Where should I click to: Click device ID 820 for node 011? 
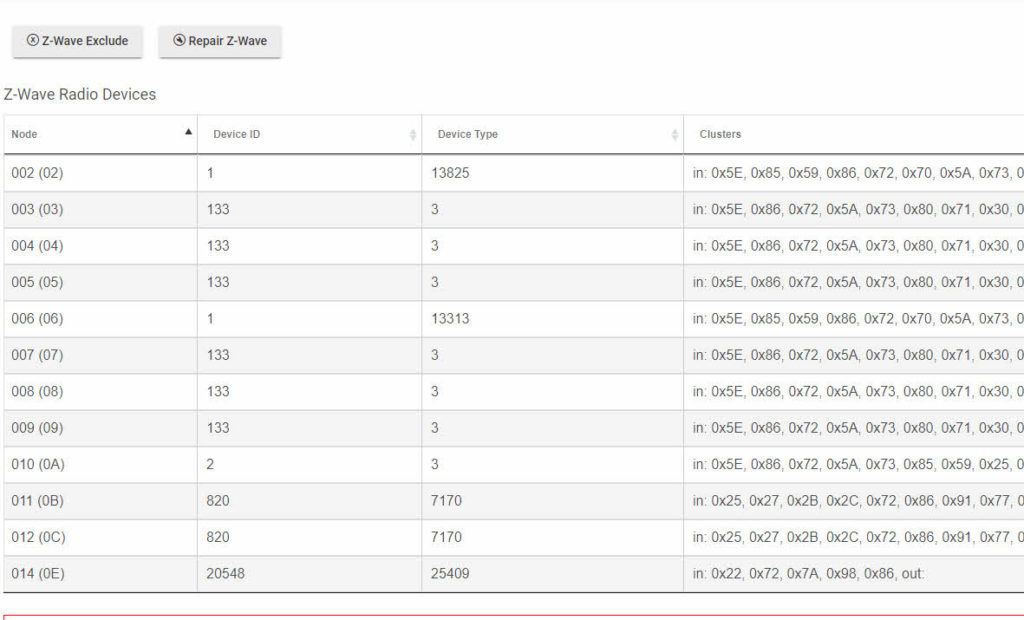click(x=217, y=501)
